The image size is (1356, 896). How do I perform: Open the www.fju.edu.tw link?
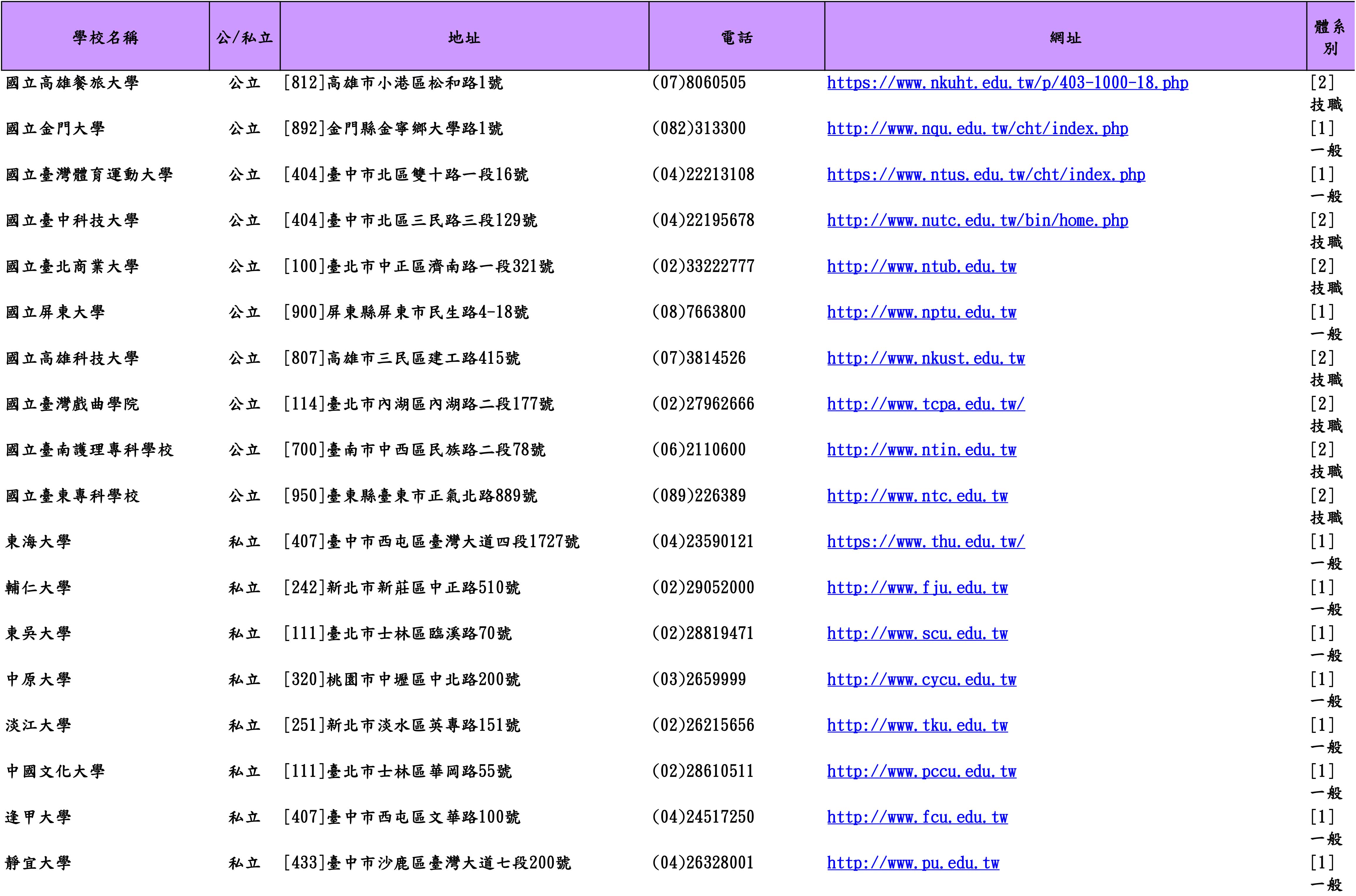pyautogui.click(x=917, y=588)
